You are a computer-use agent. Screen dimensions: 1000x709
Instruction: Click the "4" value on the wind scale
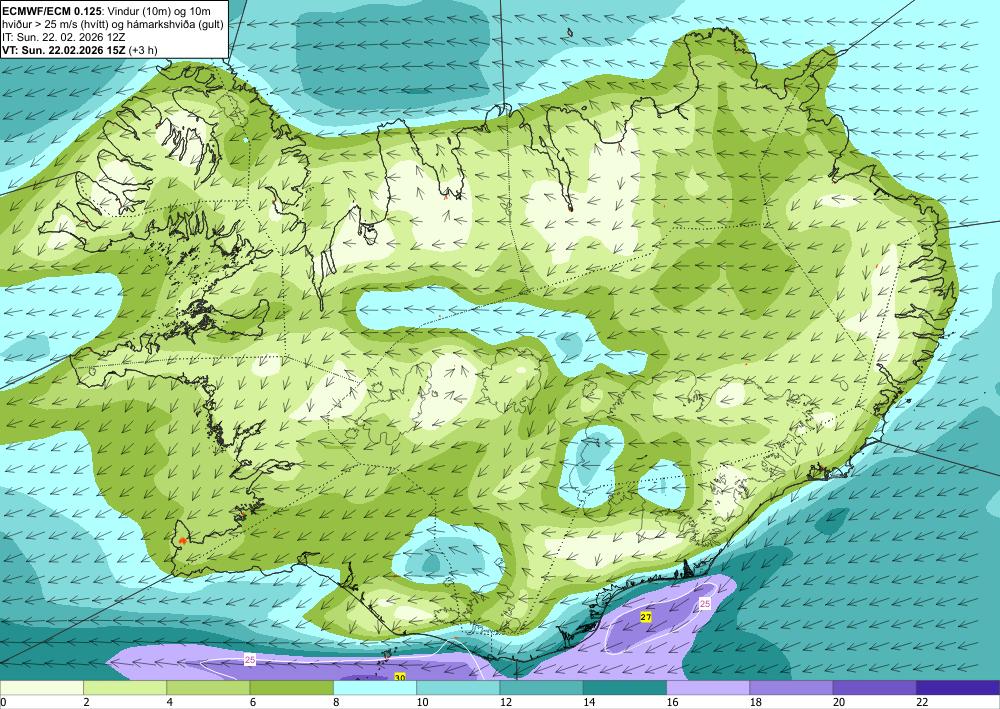pyautogui.click(x=170, y=702)
